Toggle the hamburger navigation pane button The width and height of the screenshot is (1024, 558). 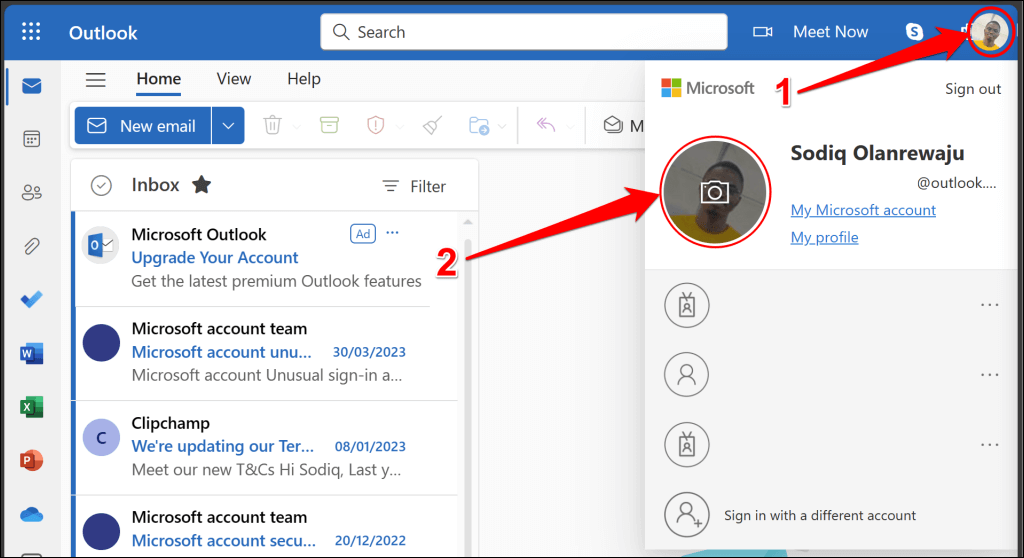click(x=96, y=80)
